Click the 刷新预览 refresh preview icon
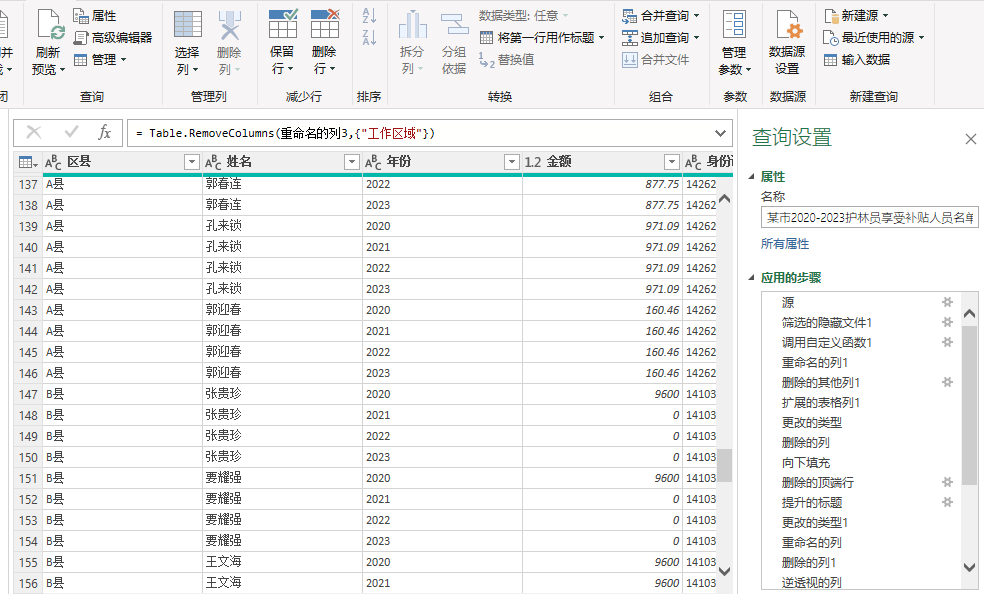 pyautogui.click(x=50, y=25)
